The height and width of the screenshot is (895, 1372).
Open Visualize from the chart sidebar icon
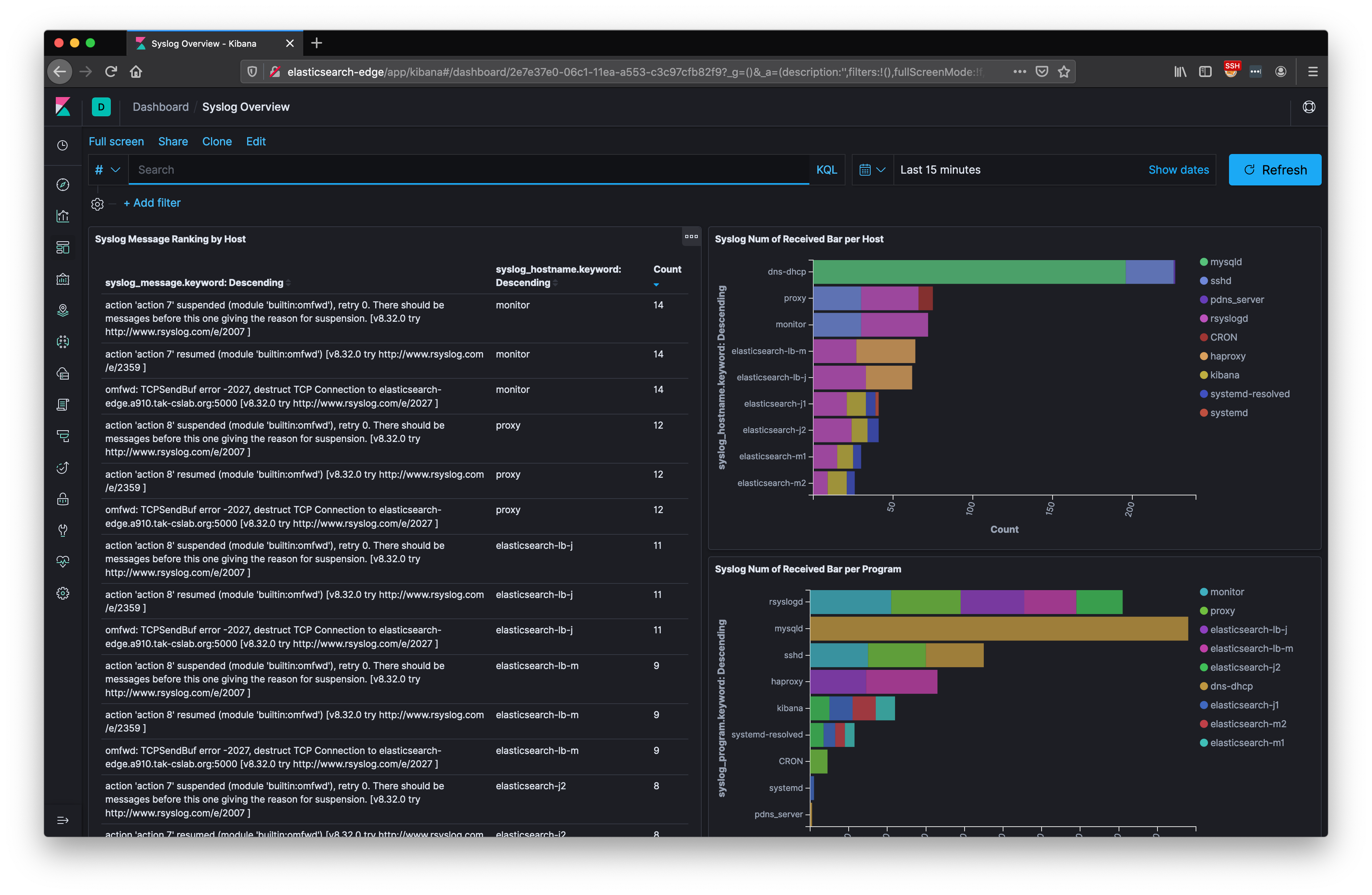[x=63, y=216]
